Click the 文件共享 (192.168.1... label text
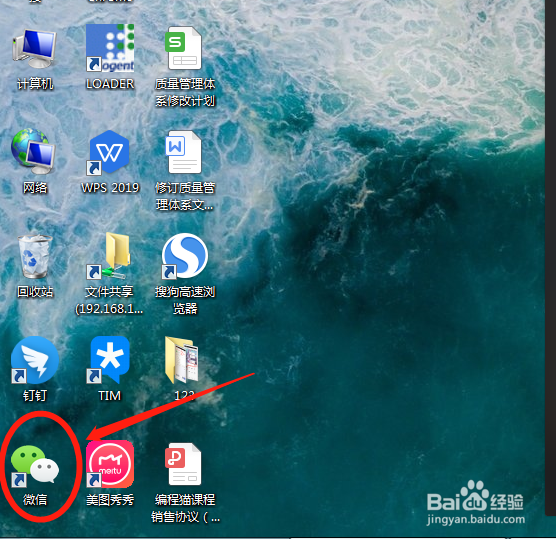 109,300
